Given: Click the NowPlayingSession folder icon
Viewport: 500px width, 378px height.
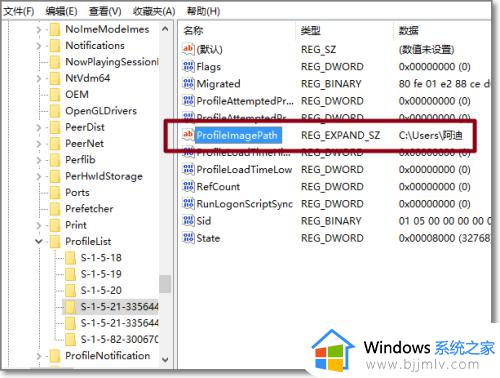Looking at the screenshot, I should click(55, 62).
